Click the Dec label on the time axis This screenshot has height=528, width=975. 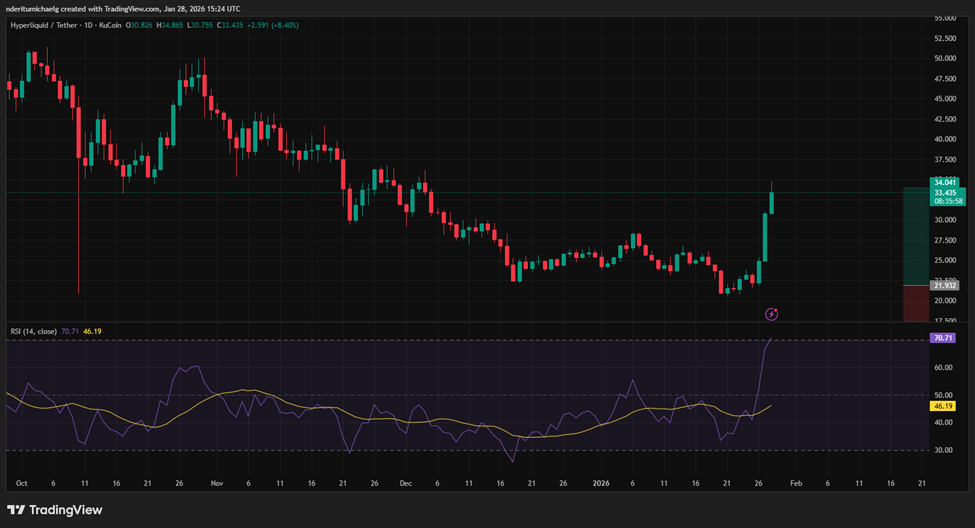[x=405, y=482]
